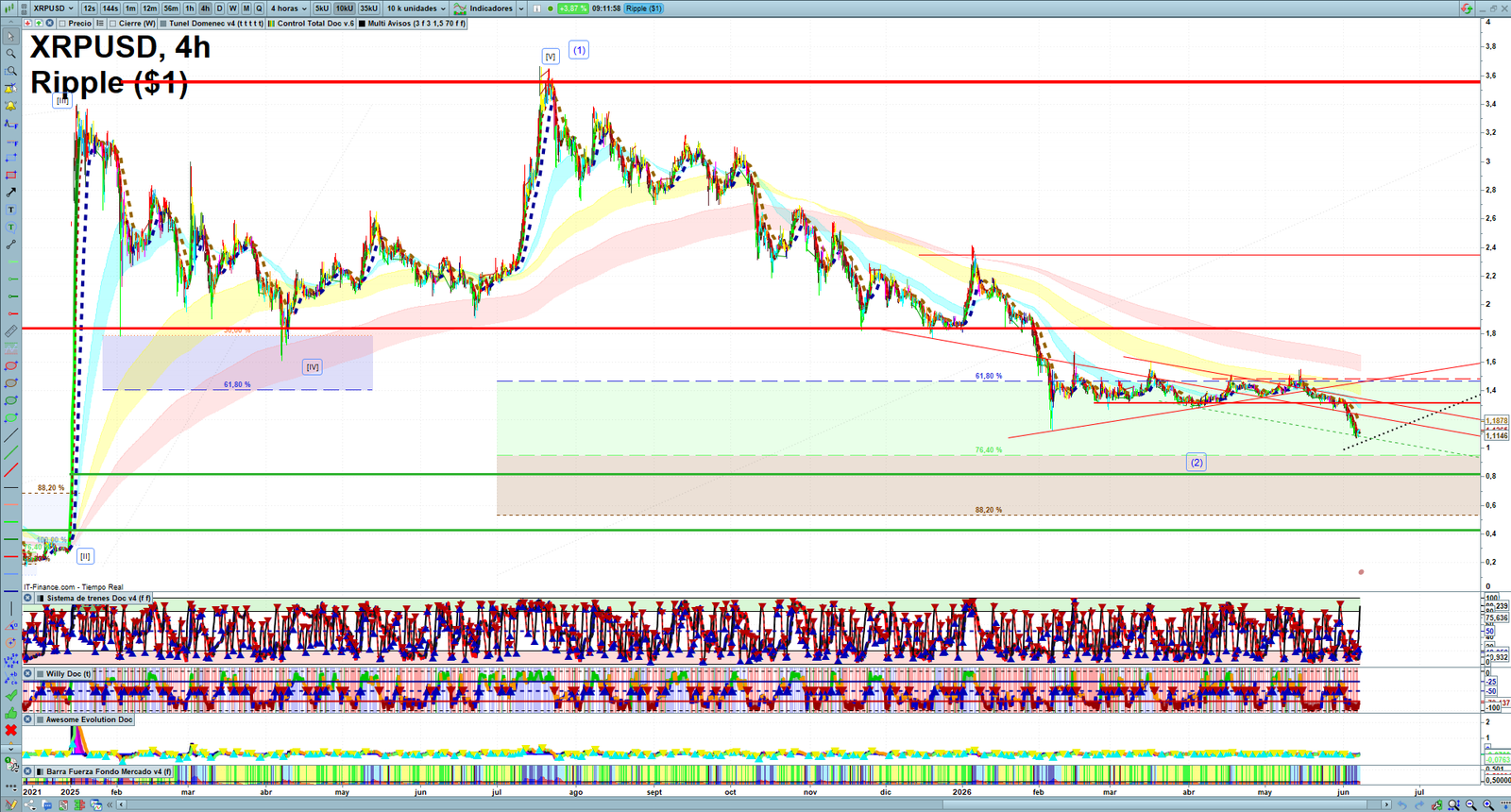The height and width of the screenshot is (812, 1511).
Task: Choose the text T annotation tool
Action: 10,210
